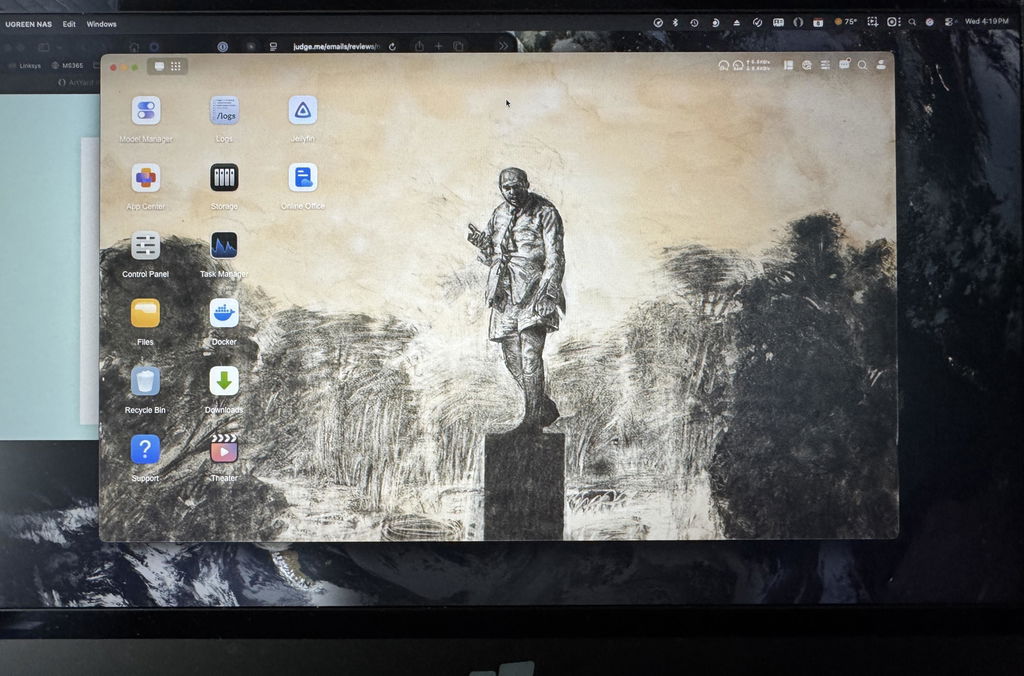Open the 75° weather item in menu bar

pos(846,22)
